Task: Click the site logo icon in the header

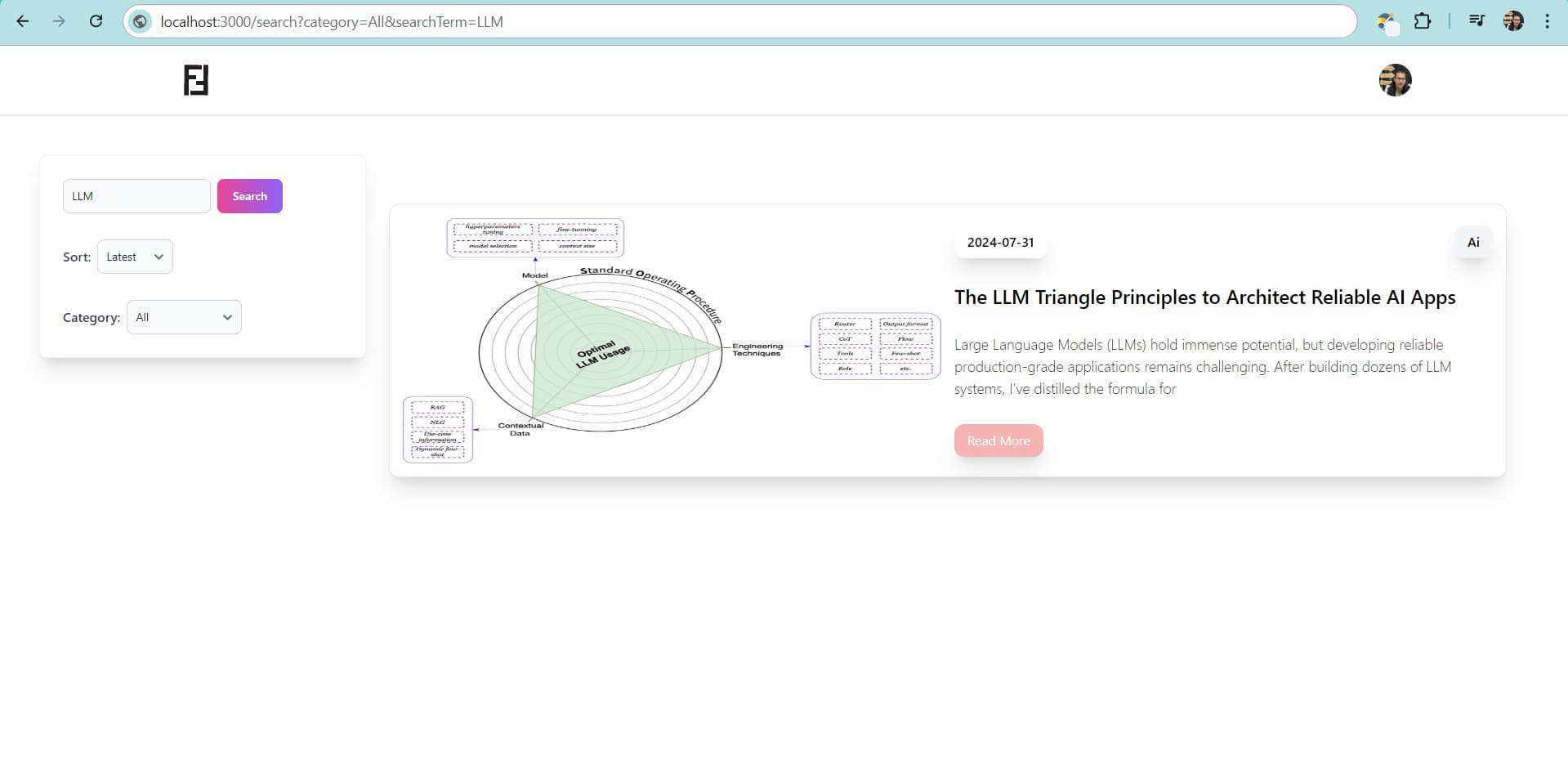Action: click(195, 79)
